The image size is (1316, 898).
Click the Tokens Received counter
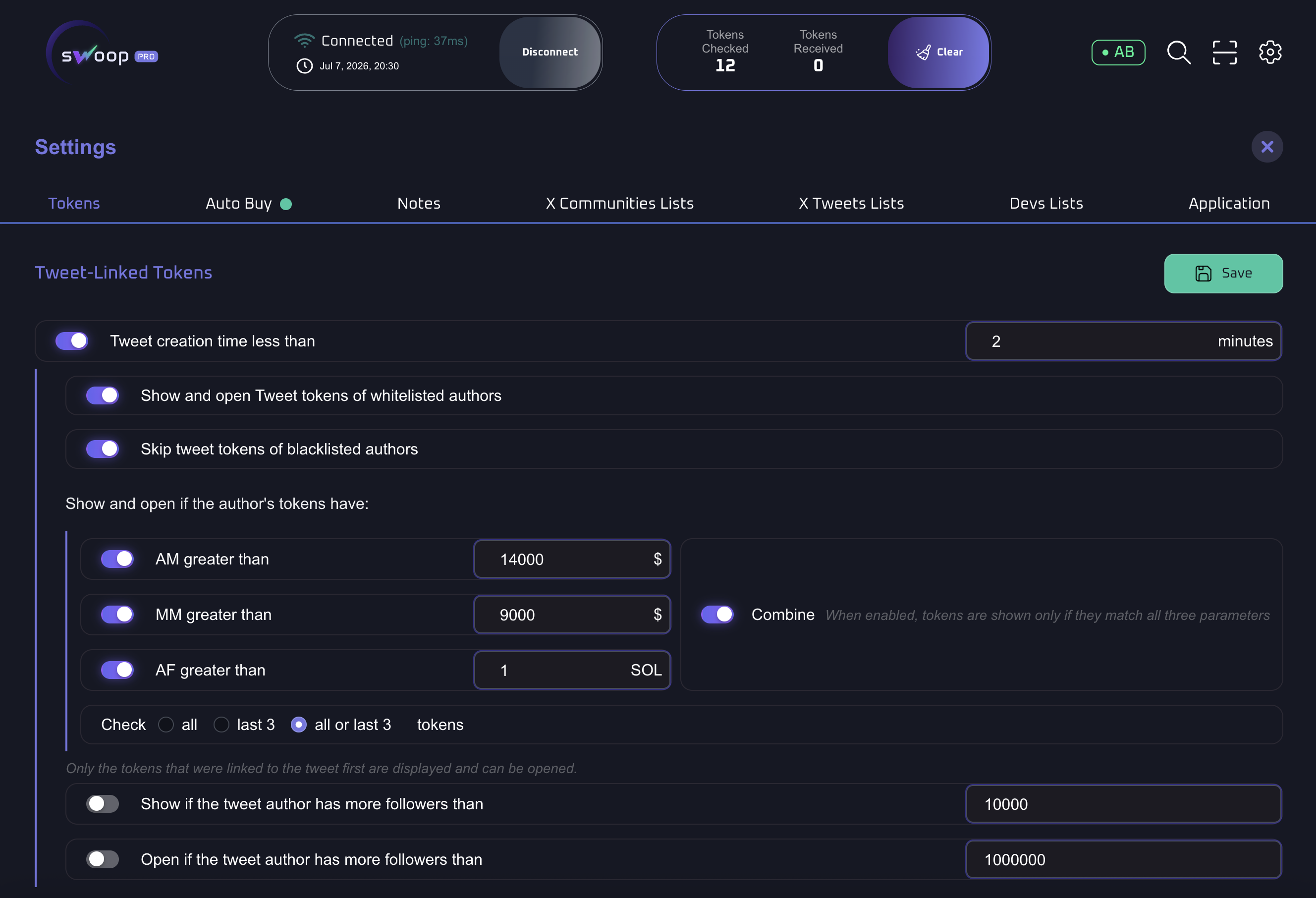tap(818, 52)
